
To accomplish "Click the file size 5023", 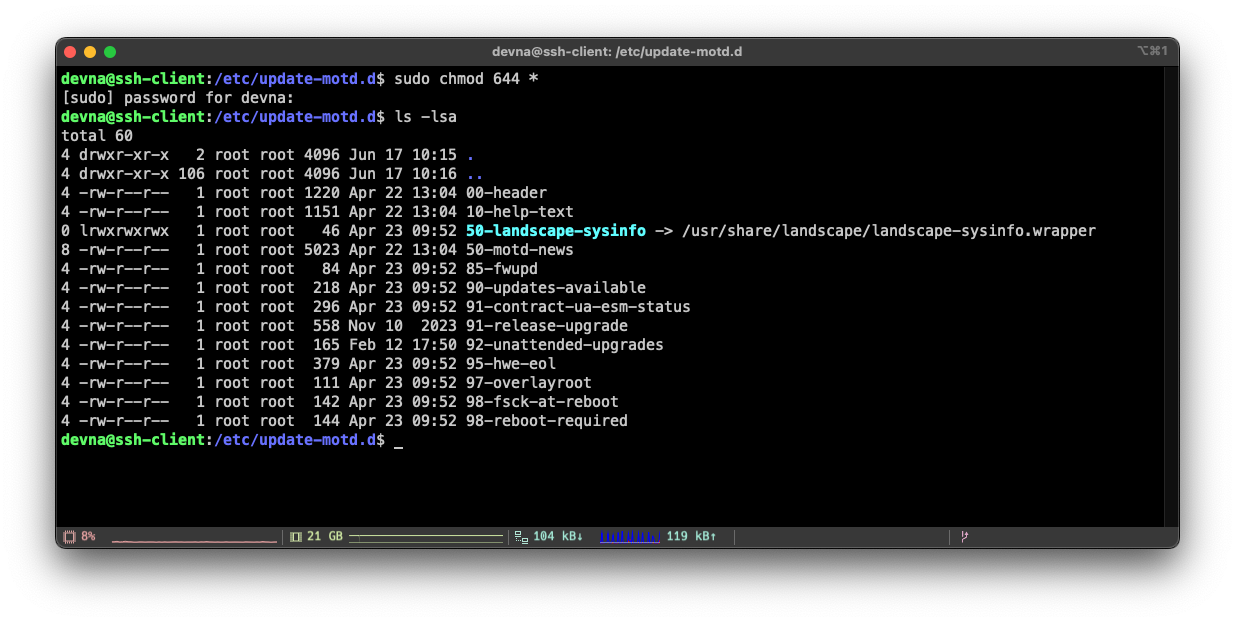I will 322,250.
